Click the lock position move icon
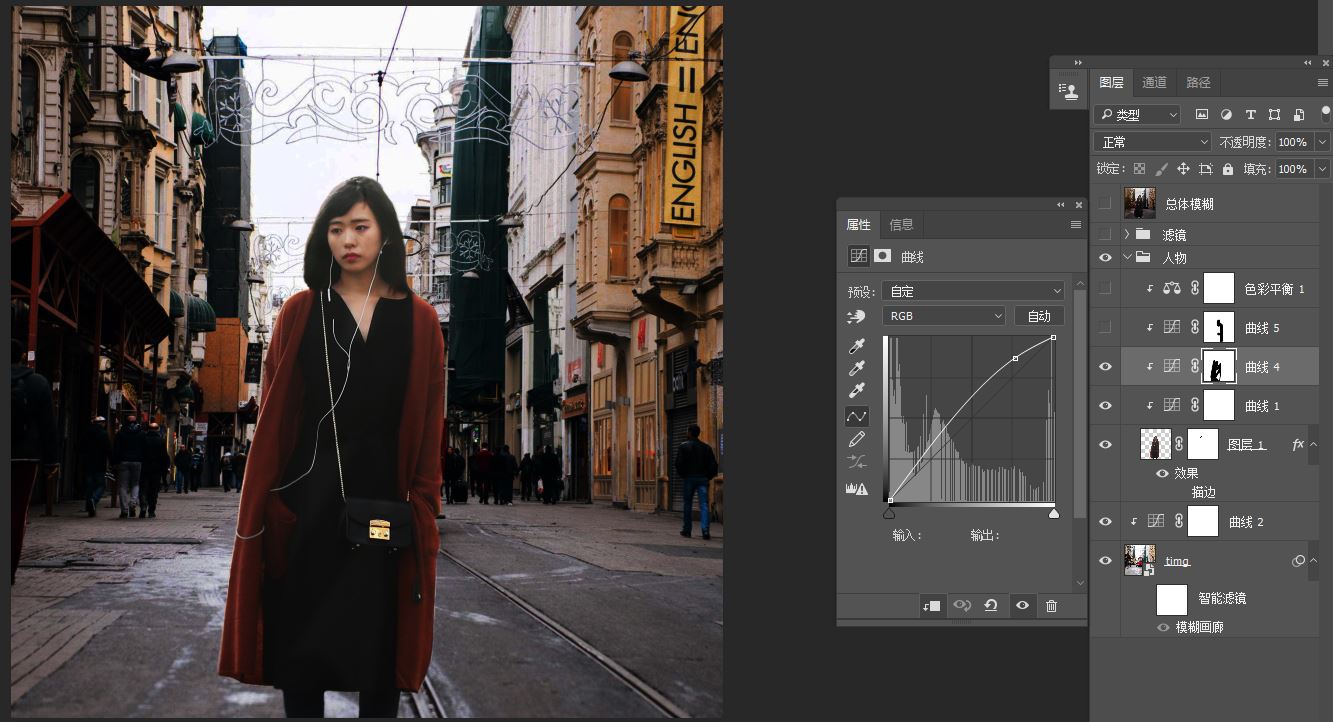This screenshot has height=722, width=1333. click(1183, 169)
